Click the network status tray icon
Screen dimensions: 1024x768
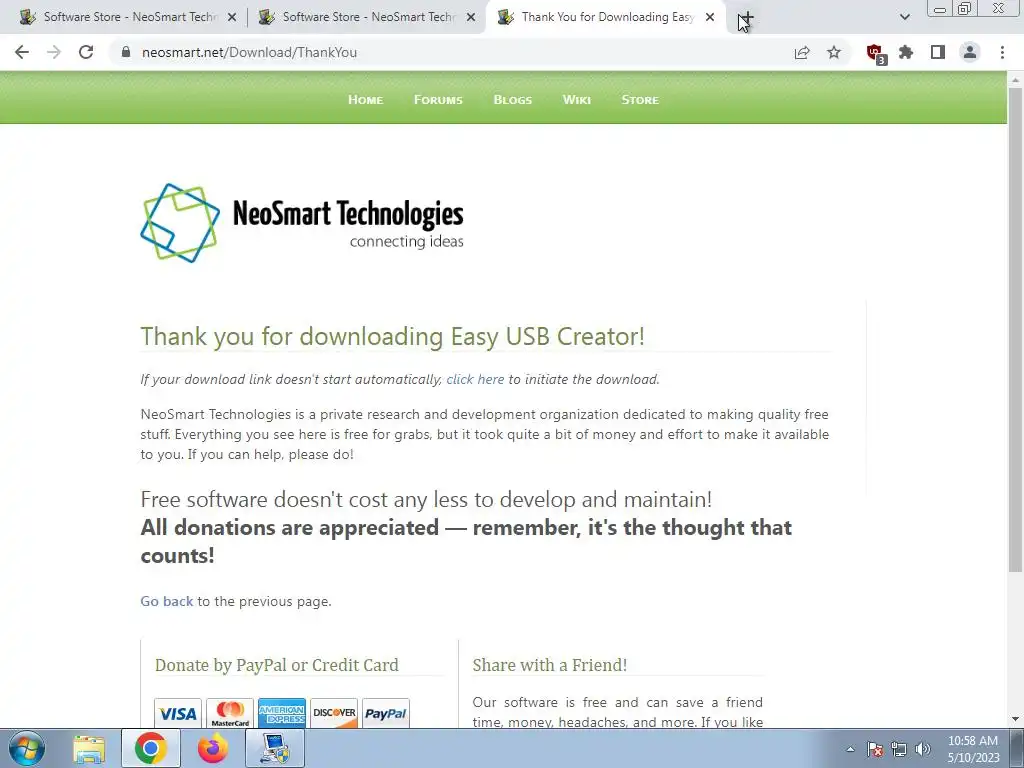click(899, 749)
